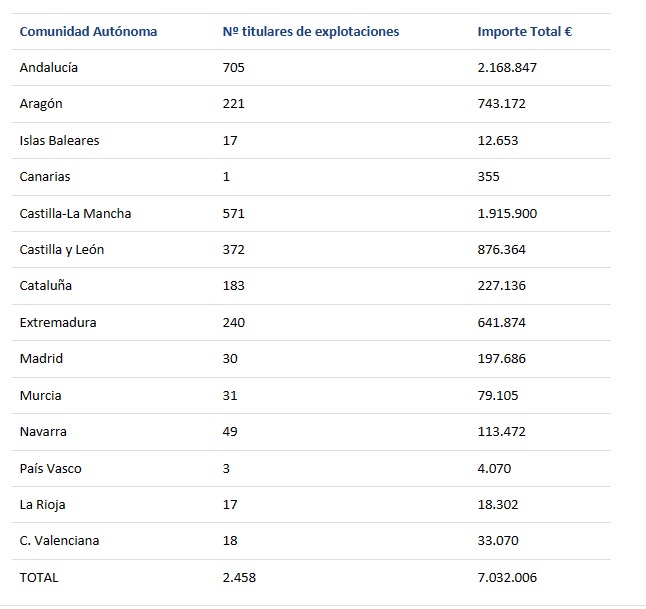Screen dimensions: 646x609
Task: Click the Castilla-La Mancha row label
Action: [75, 213]
